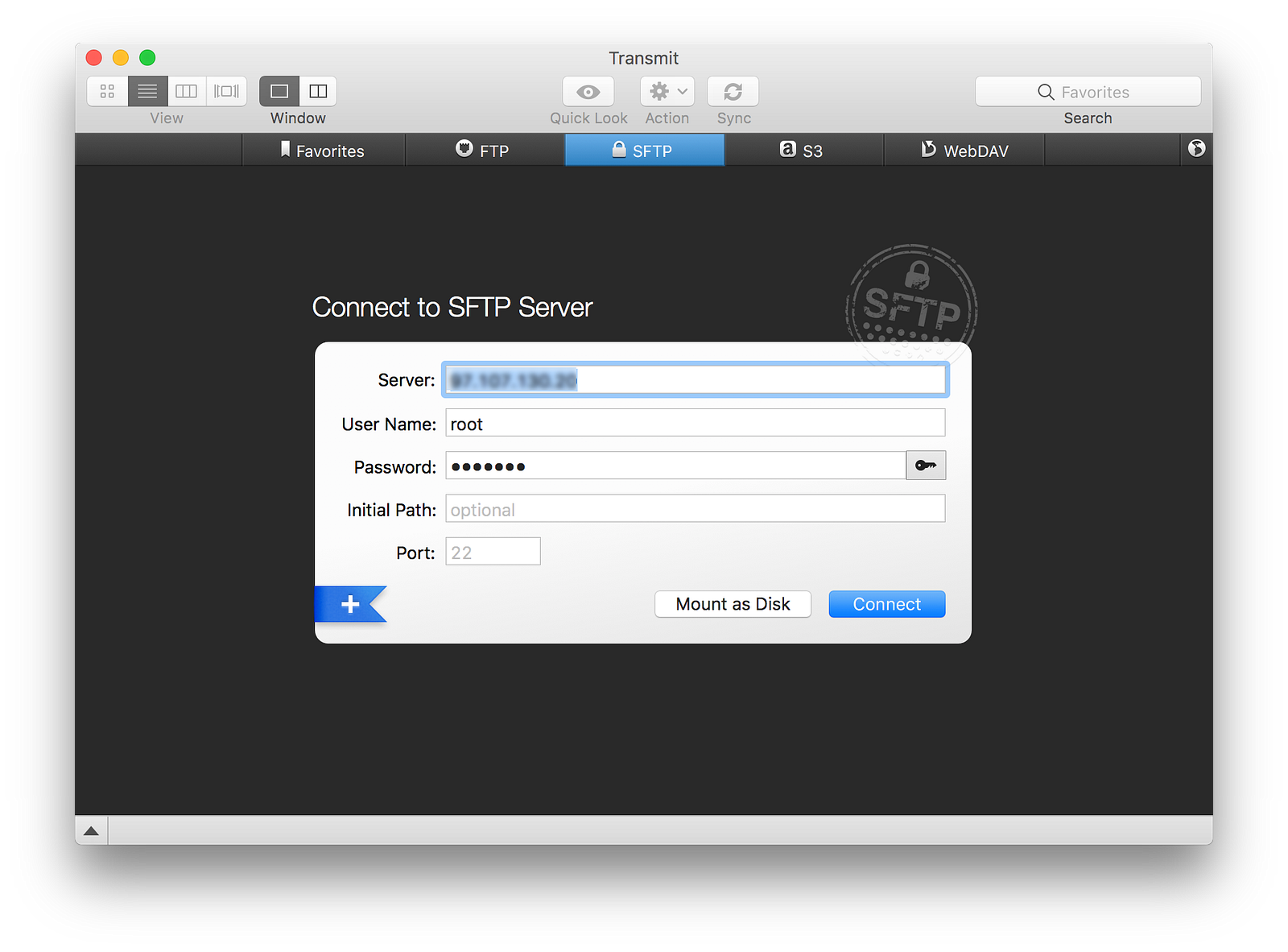Click the key icon beside Password
The image size is (1288, 952).
pyautogui.click(x=926, y=466)
